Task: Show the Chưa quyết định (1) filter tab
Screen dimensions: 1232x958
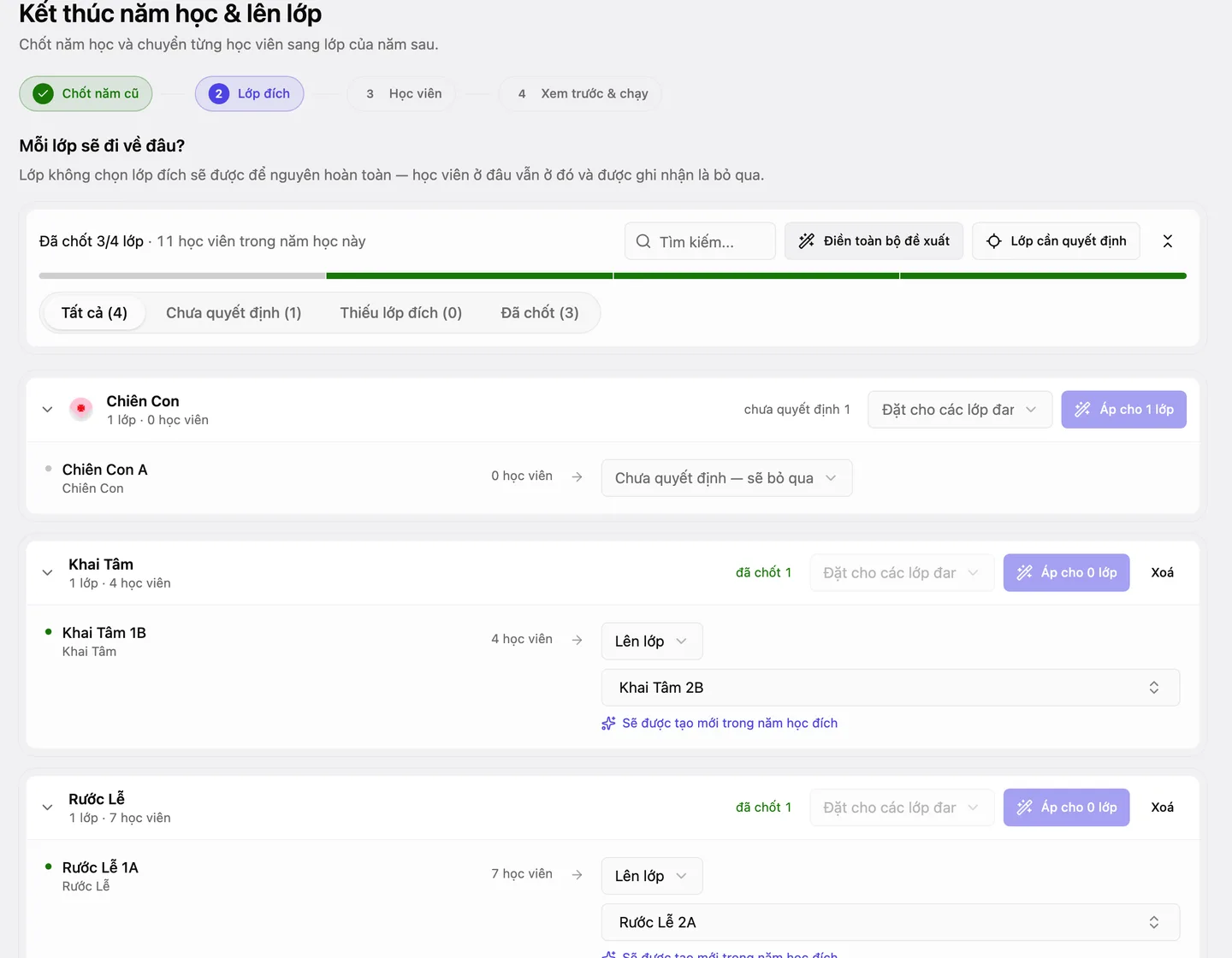Action: pos(234,313)
